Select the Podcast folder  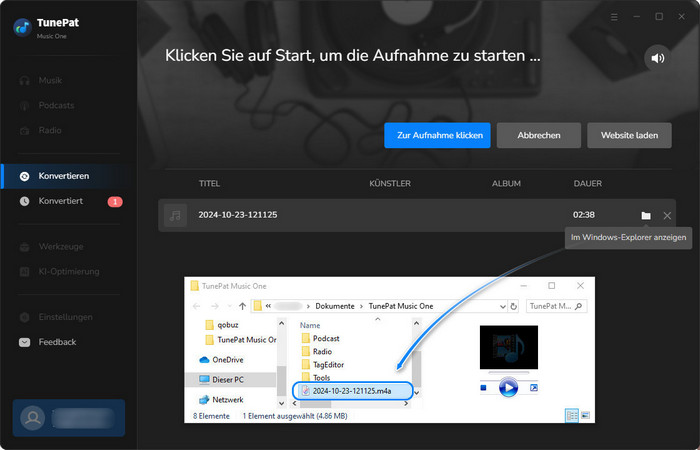point(321,338)
